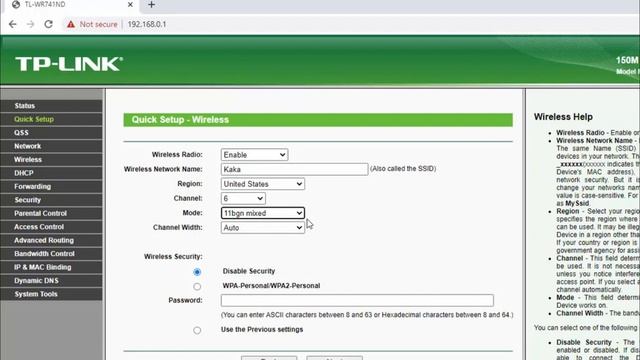This screenshot has height=360, width=640.
Task: Open a new browser tab
Action: pos(151,4)
